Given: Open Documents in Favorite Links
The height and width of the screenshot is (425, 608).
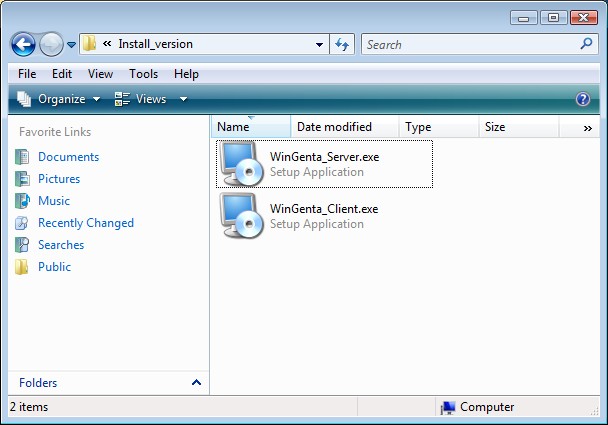Looking at the screenshot, I should 68,157.
